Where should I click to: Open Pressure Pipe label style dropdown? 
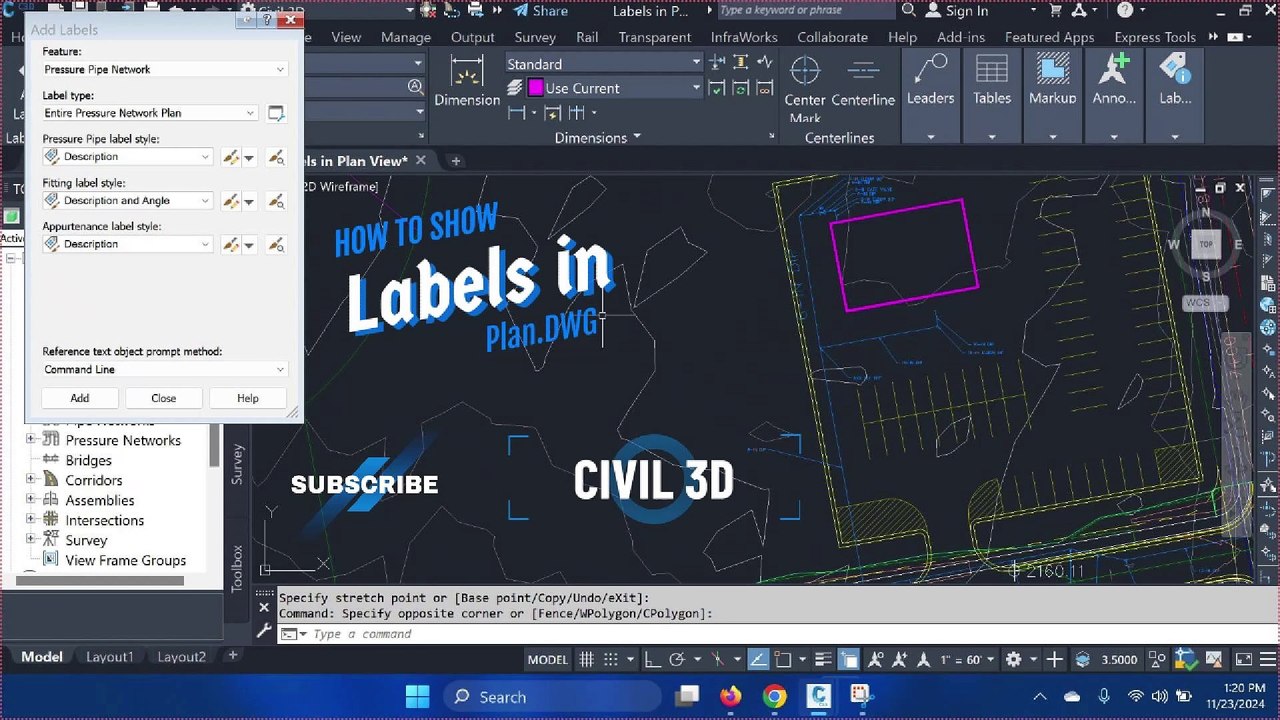point(128,157)
